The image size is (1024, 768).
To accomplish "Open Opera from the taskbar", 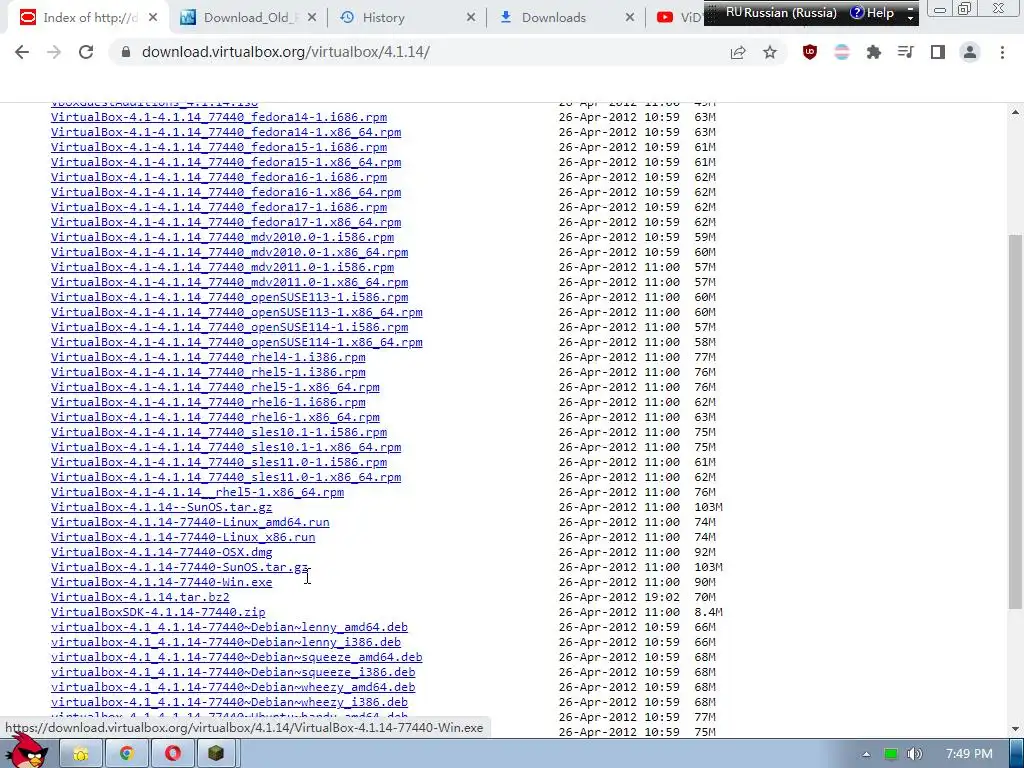I will point(172,754).
